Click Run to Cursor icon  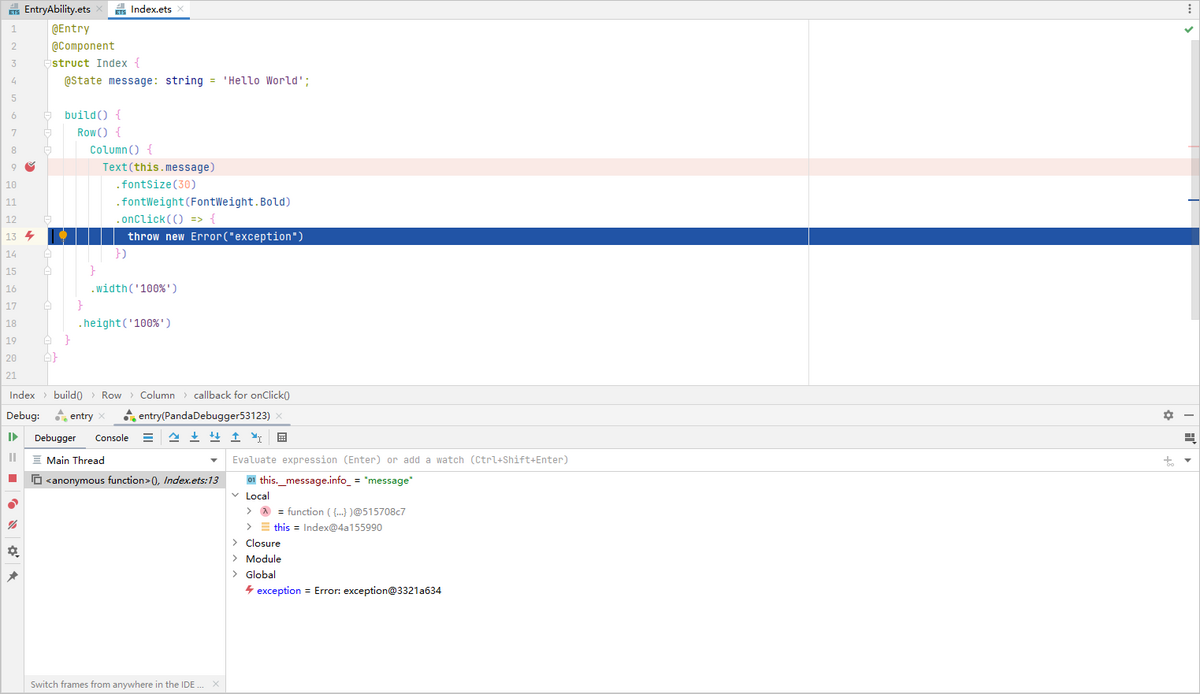(x=256, y=437)
